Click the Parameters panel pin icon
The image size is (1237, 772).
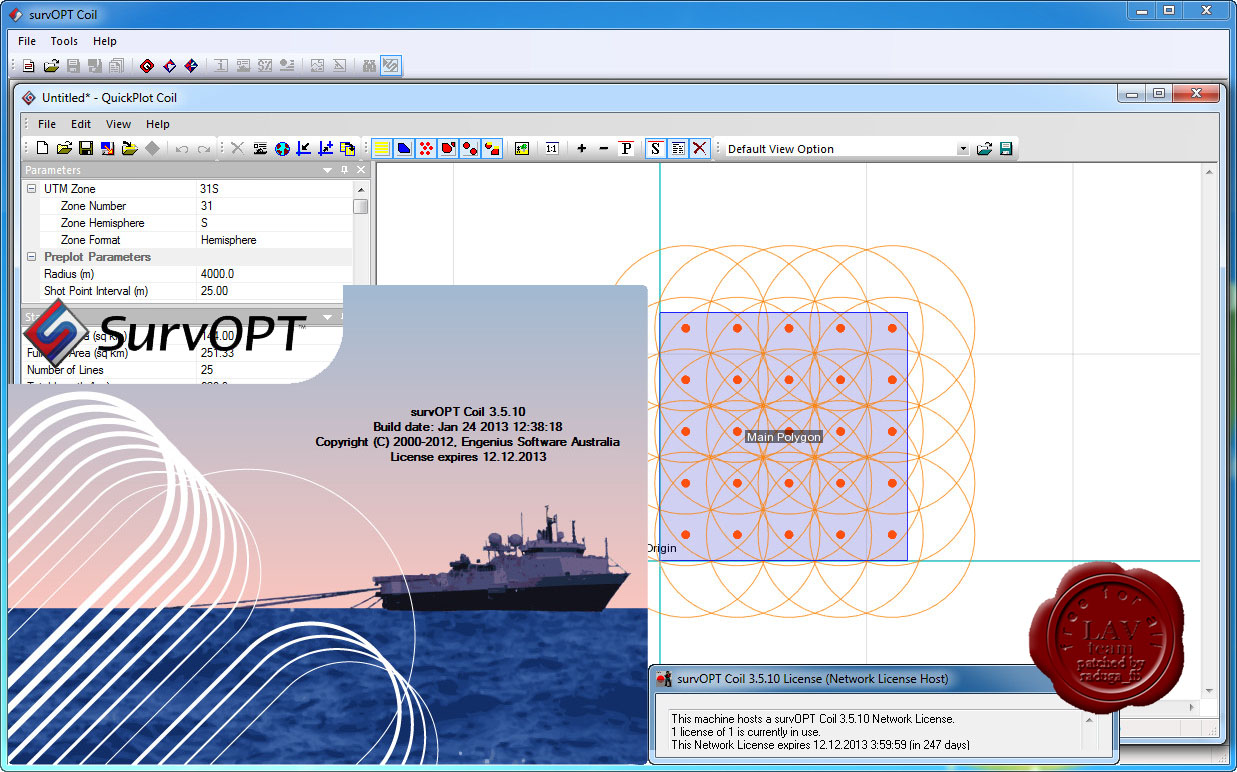click(x=345, y=170)
